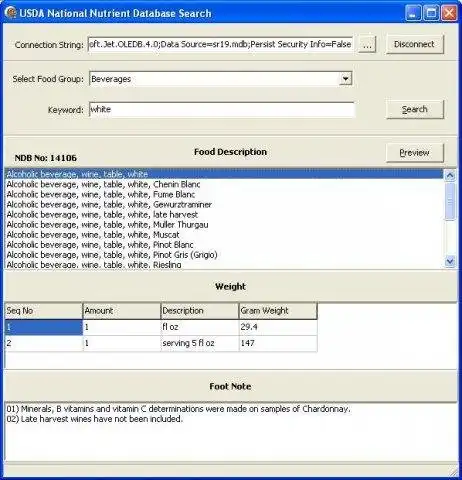Select the Pinot Blanc wine entry

point(224,244)
